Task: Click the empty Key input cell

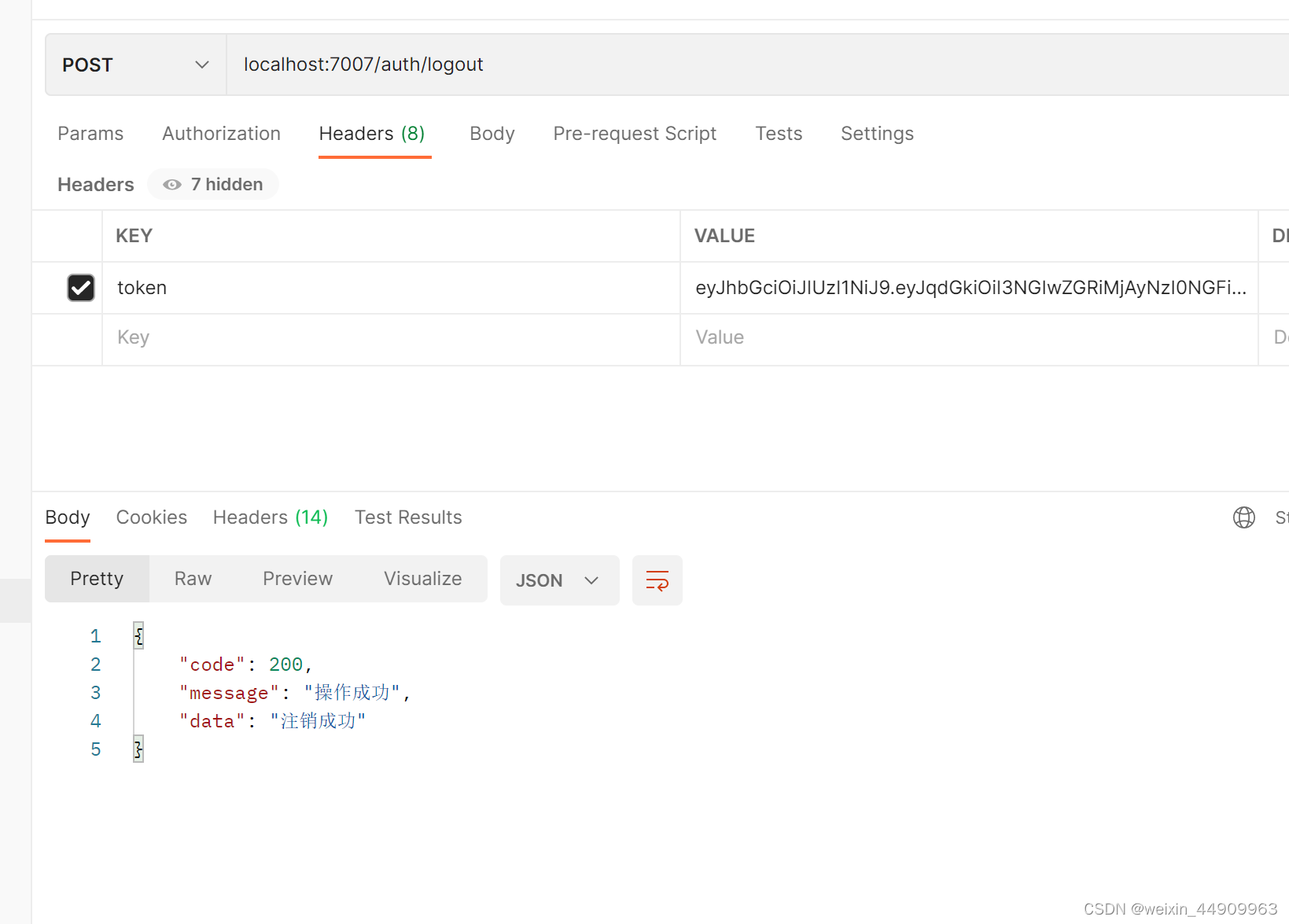Action: coord(391,337)
